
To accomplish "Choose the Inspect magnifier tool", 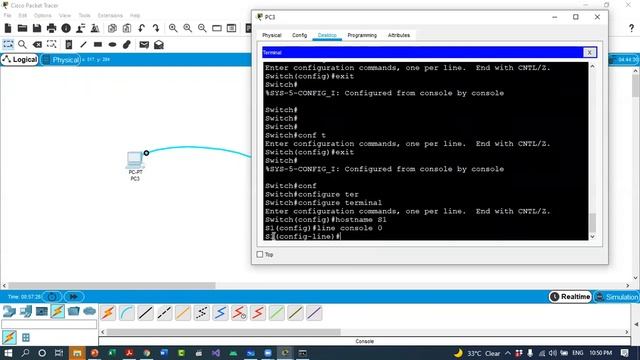I will pos(22,44).
